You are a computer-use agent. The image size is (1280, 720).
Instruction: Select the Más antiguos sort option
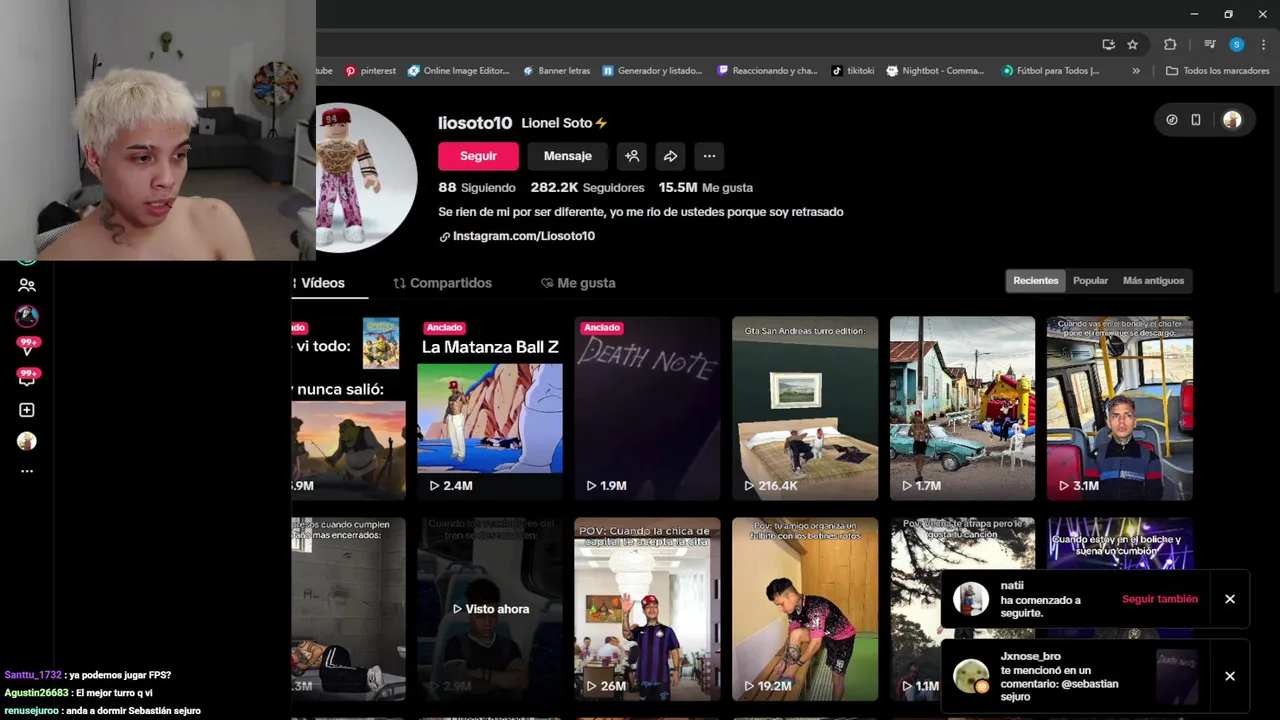(x=1153, y=281)
